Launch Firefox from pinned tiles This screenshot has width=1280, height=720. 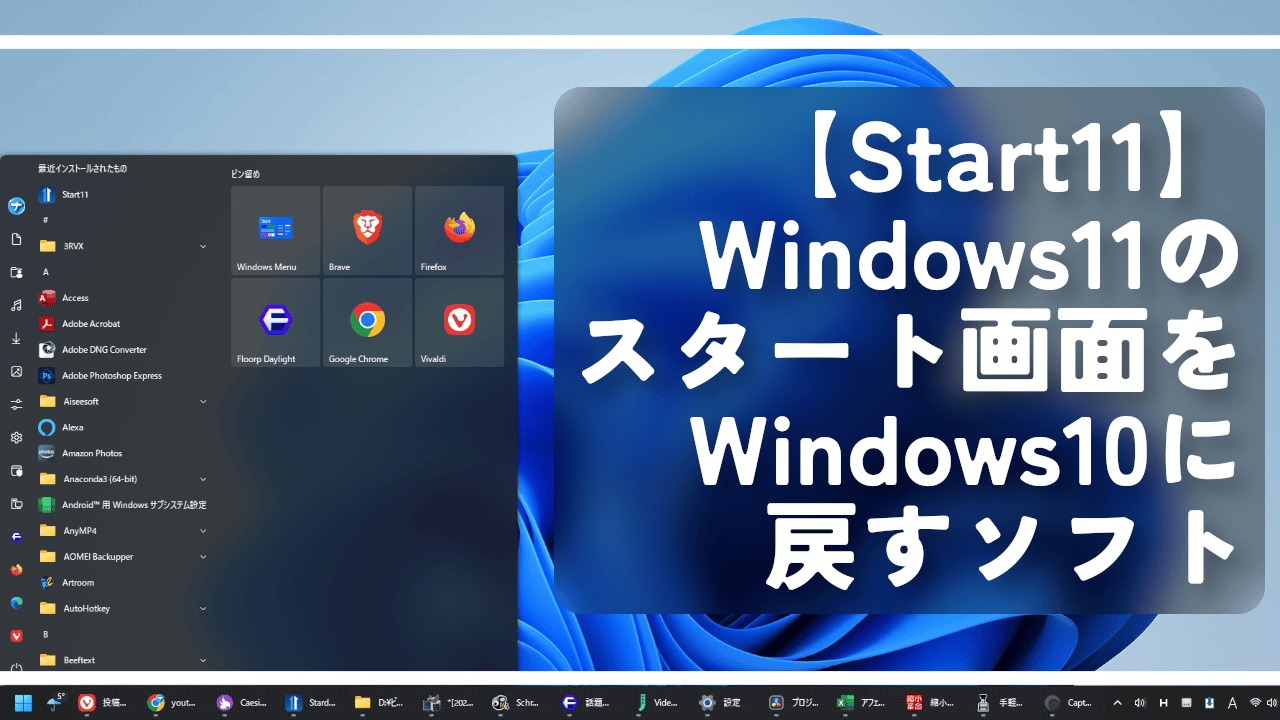[459, 230]
